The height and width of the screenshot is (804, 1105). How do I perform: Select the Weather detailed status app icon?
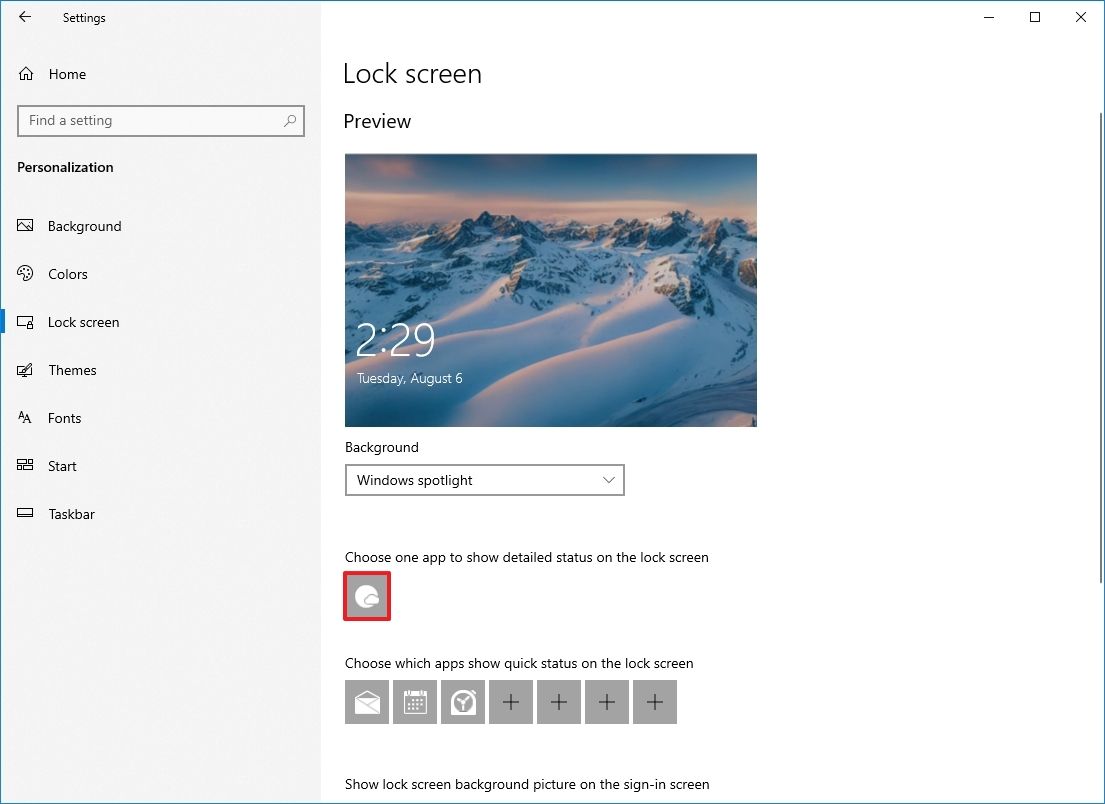tap(367, 595)
